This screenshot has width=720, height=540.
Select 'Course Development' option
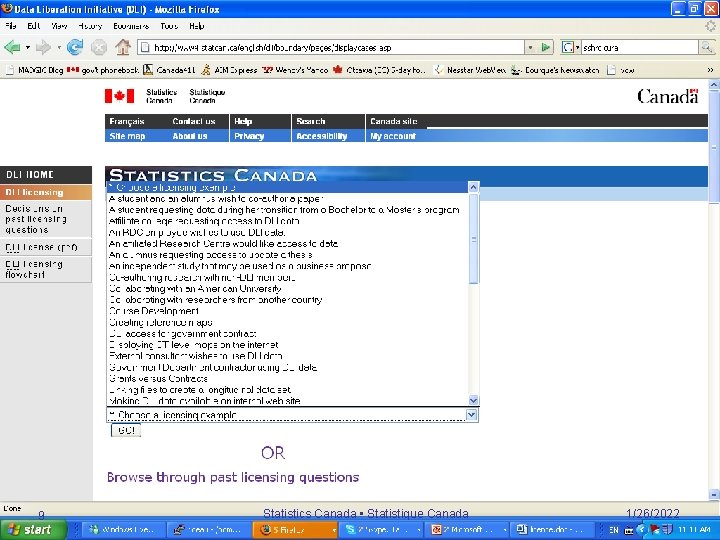tap(288, 311)
